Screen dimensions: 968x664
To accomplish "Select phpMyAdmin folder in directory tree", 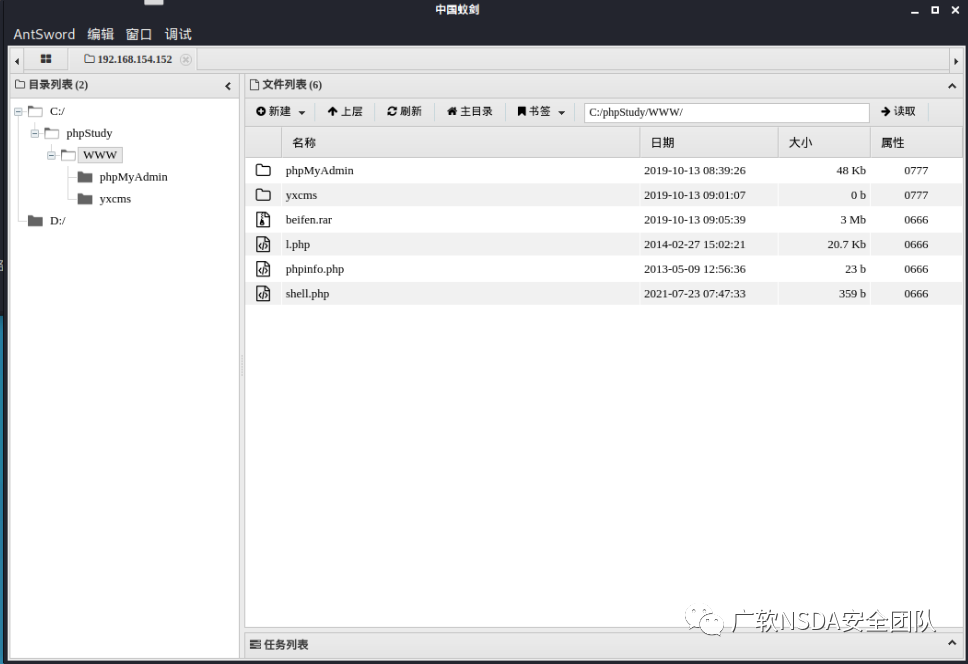I will pyautogui.click(x=133, y=177).
